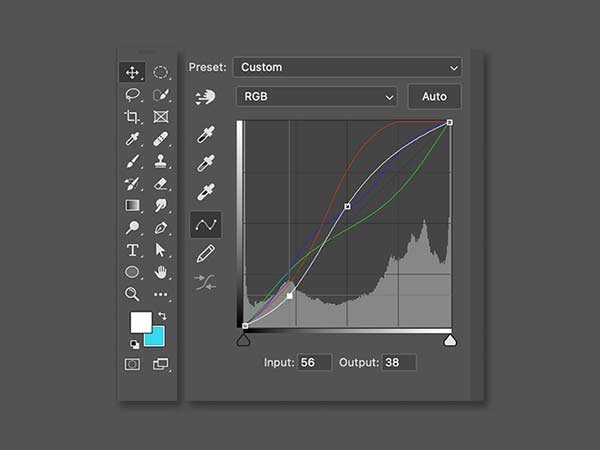This screenshot has width=600, height=450.
Task: Select the Pen tool
Action: click(x=161, y=228)
